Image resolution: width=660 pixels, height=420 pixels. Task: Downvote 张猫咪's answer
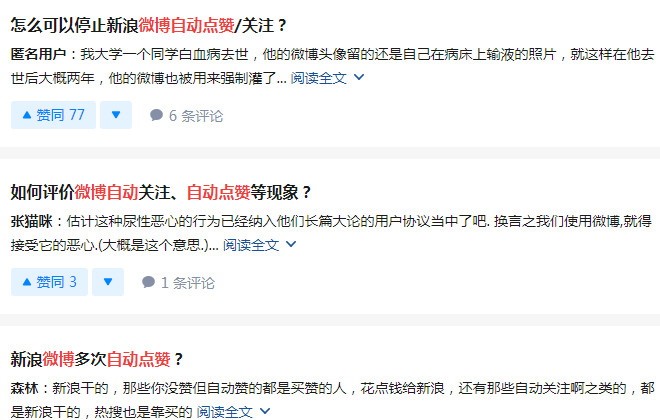(108, 282)
